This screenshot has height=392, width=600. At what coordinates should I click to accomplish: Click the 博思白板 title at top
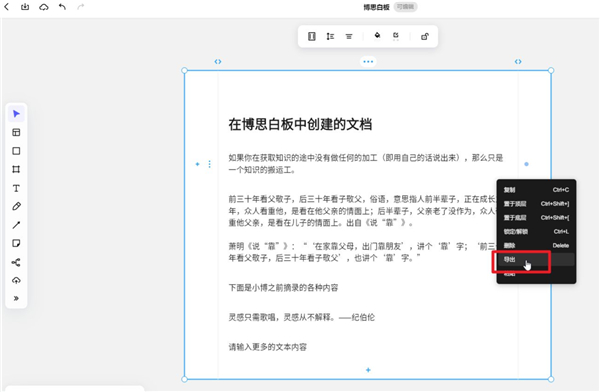[x=376, y=7]
